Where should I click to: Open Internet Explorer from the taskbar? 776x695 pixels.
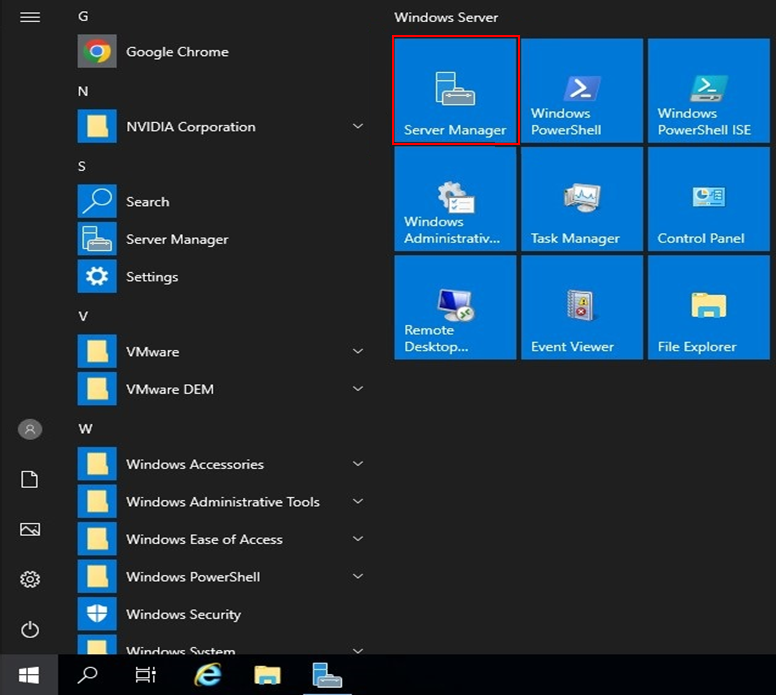click(207, 675)
